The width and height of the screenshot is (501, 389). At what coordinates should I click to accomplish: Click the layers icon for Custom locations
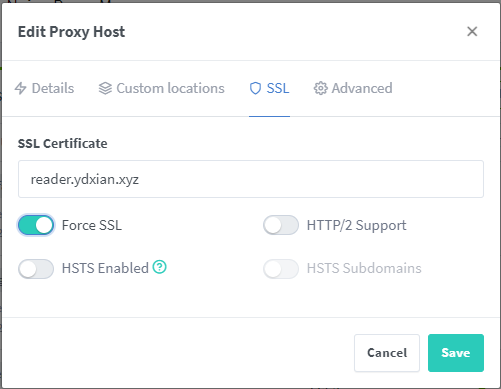(105, 88)
